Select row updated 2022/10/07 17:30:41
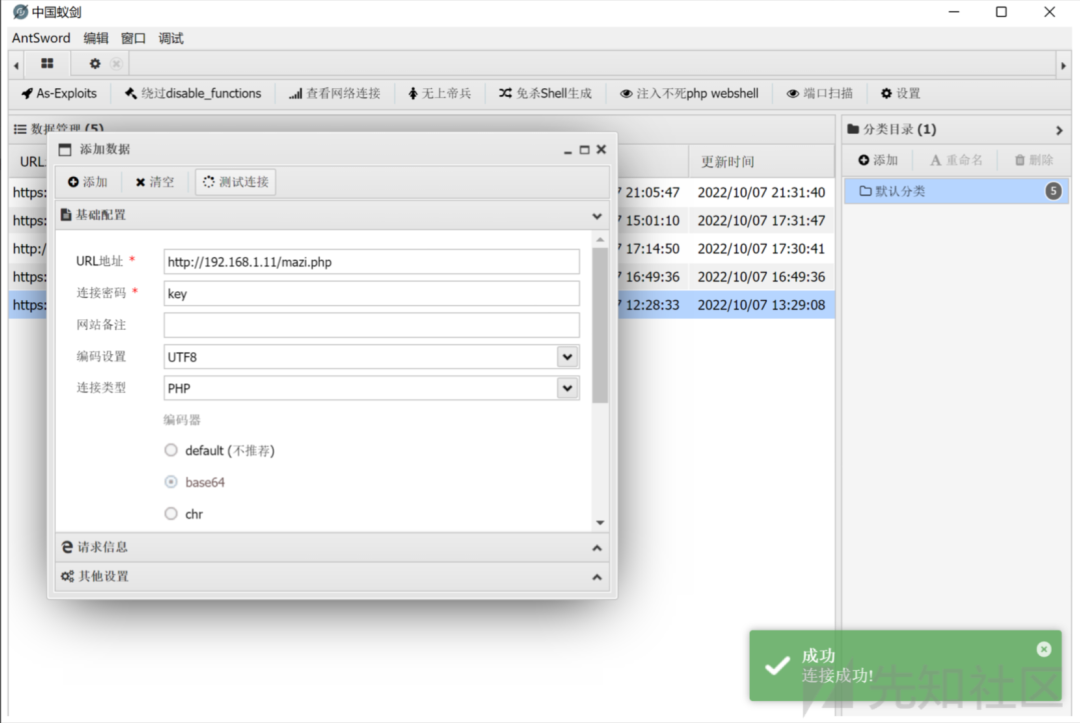Screen dimensions: 1080x723 click(422, 249)
